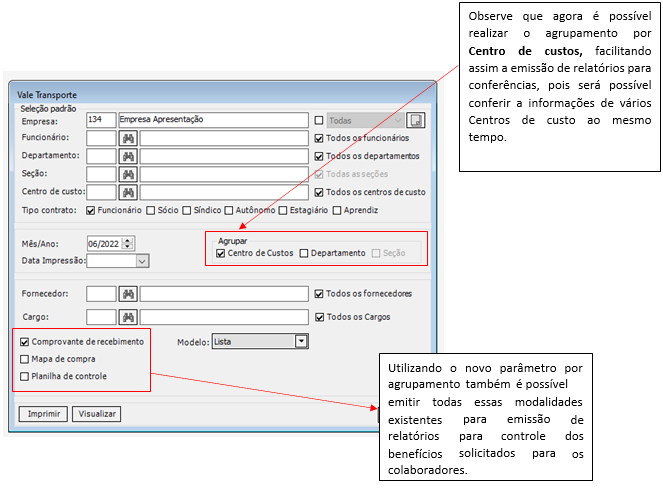Screen dimensions: 663x488
Task: Click the Cargo code input field
Action: point(101,317)
